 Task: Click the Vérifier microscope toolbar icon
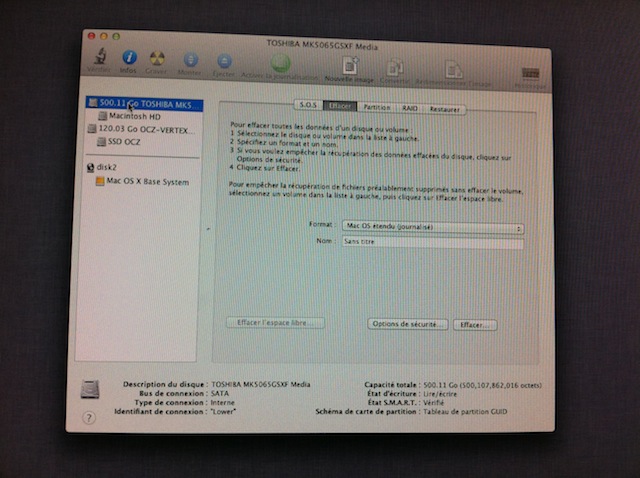100,56
